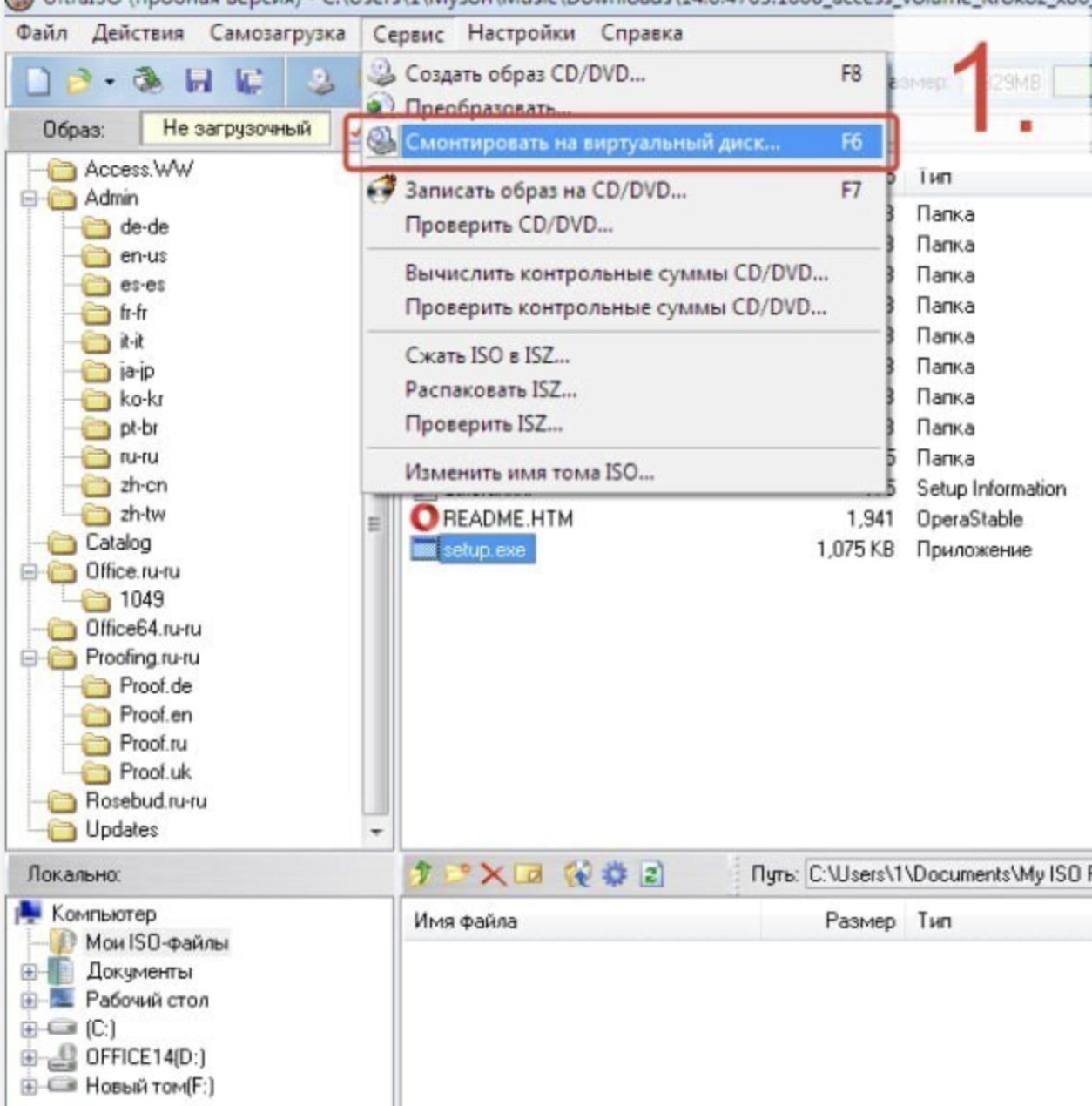Close the open Сервис menu tab

408,34
